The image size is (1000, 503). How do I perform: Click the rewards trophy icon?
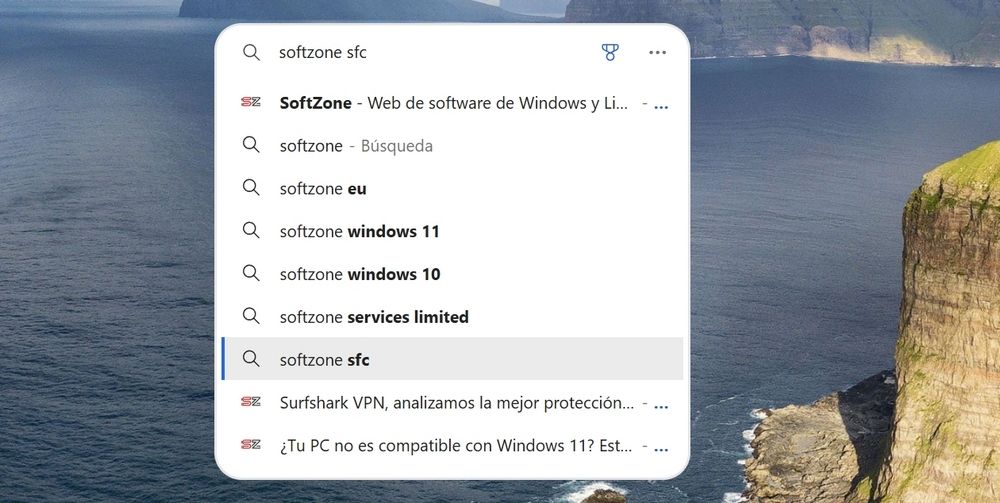pos(610,52)
